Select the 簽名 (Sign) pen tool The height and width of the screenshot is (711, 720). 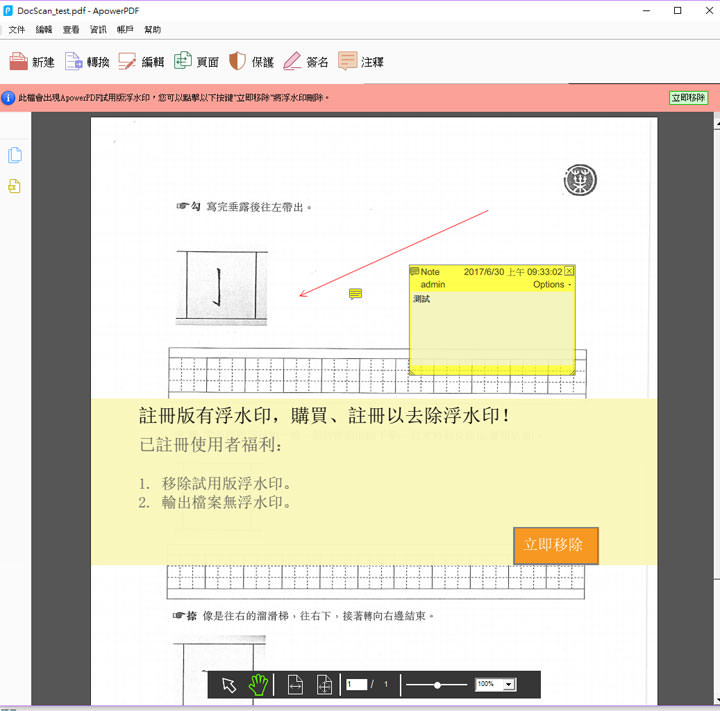pyautogui.click(x=306, y=62)
